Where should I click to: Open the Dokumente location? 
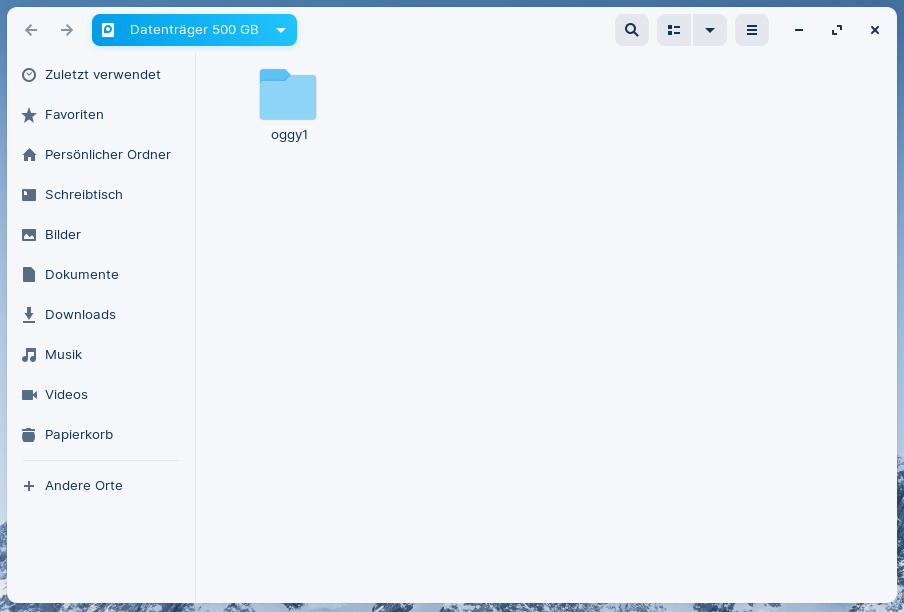pos(100,275)
